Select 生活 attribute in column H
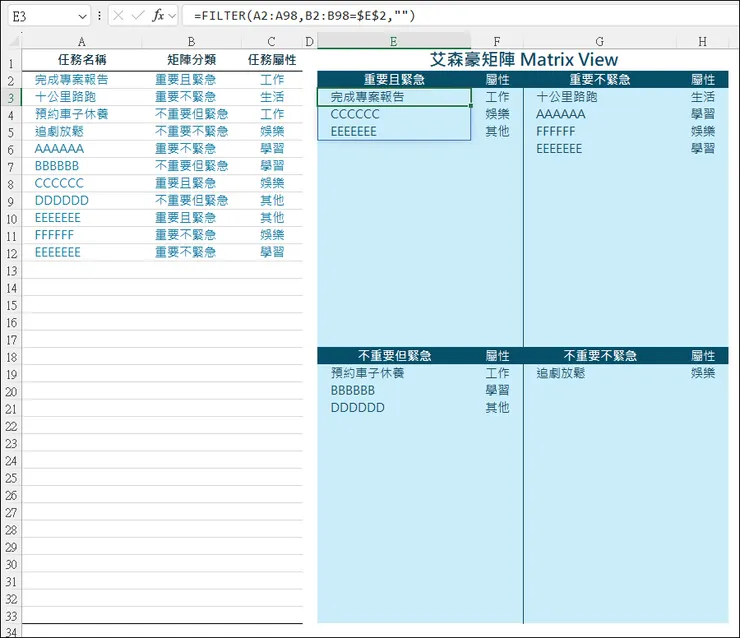This screenshot has height=638, width=740. tap(703, 97)
